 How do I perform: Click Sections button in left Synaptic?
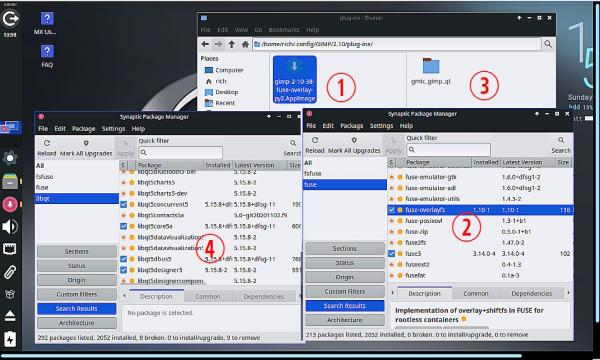(x=77, y=251)
